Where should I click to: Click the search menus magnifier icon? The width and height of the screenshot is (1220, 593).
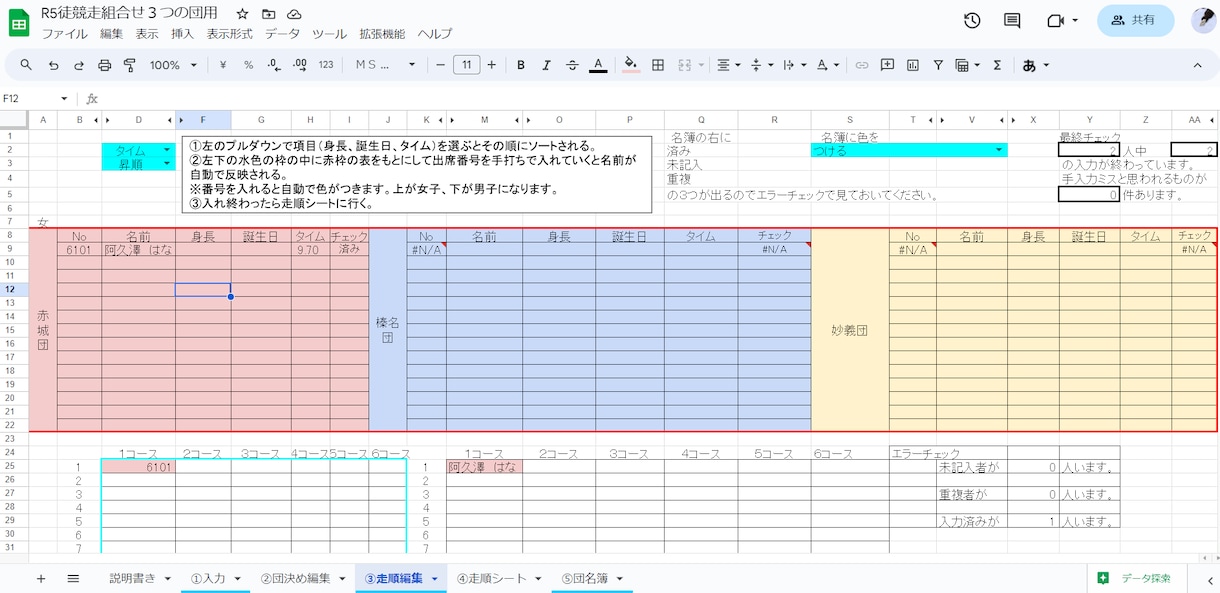(26, 65)
